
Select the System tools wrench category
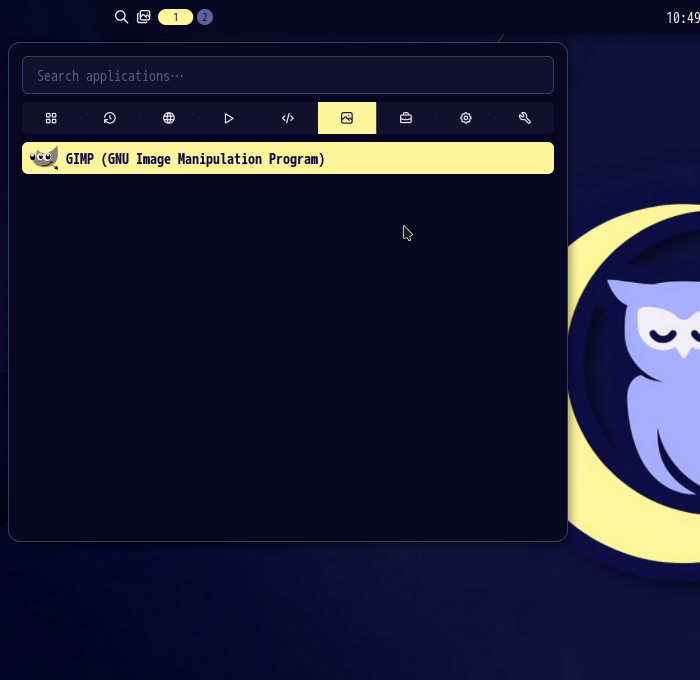(525, 118)
